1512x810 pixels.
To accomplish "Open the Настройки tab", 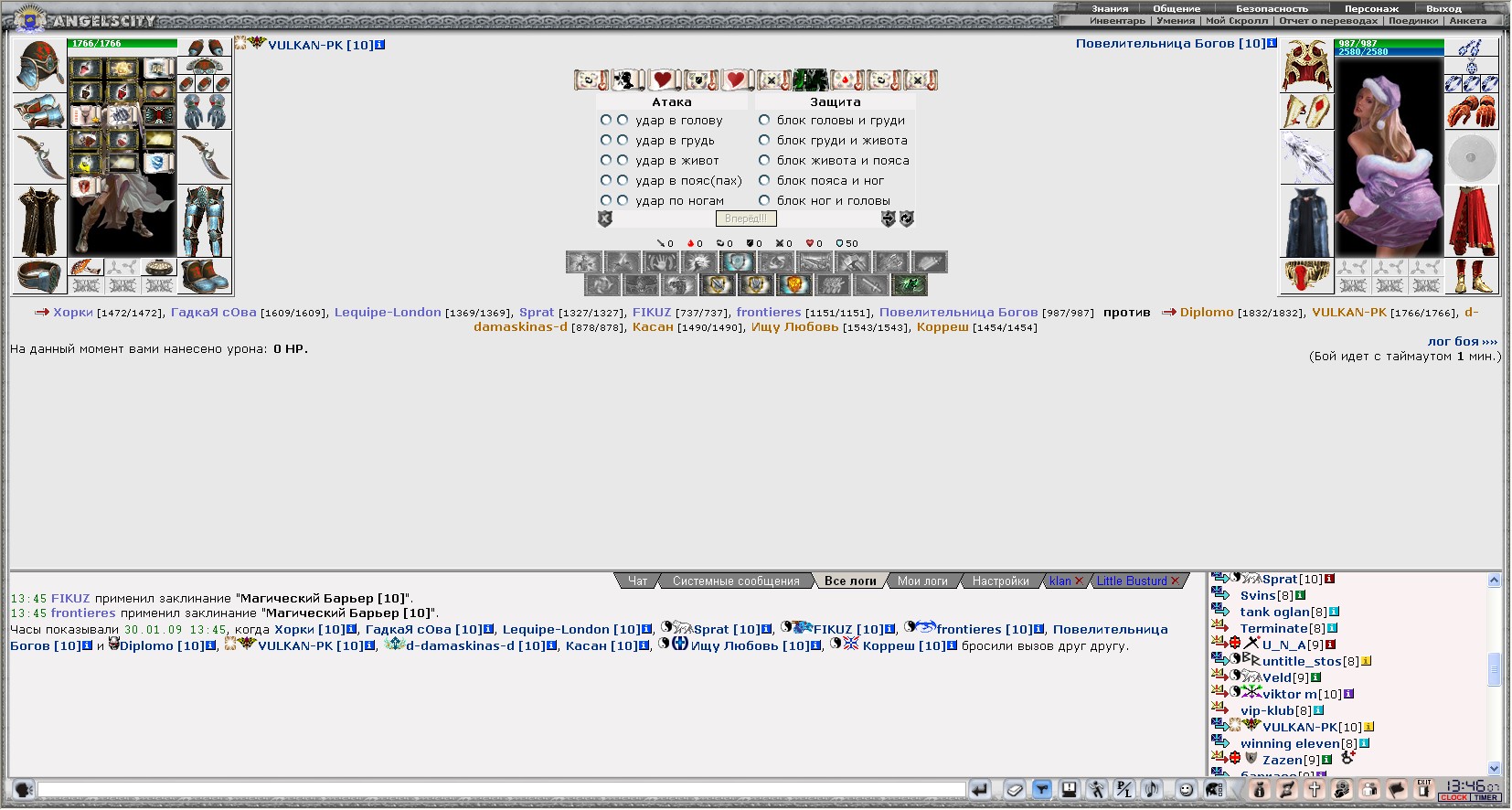I will (x=1000, y=581).
